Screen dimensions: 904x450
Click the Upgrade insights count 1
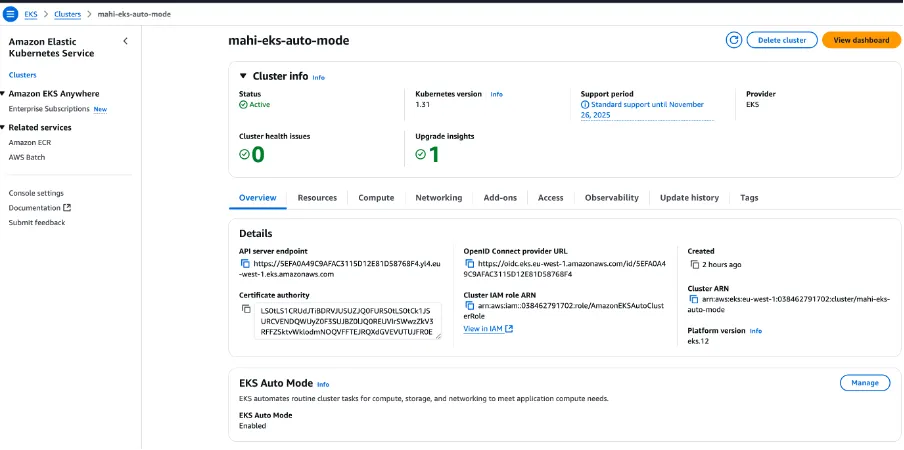point(434,154)
